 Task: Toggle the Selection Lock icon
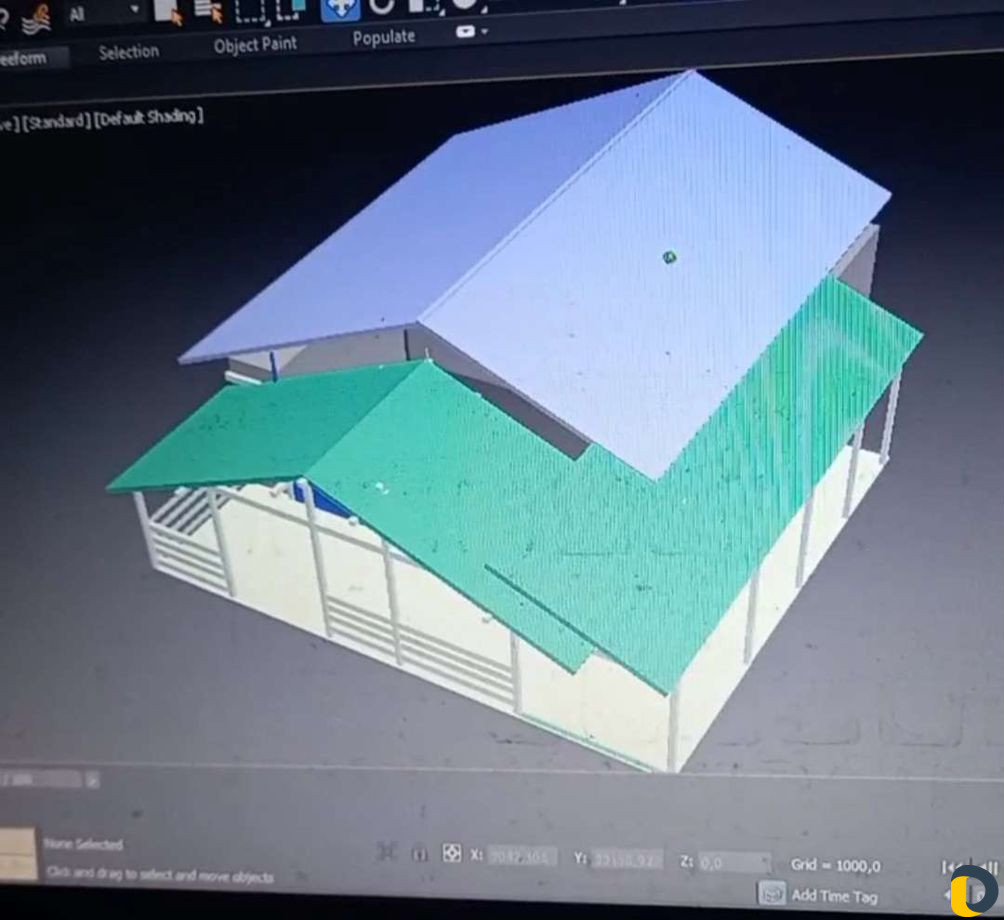[x=420, y=853]
